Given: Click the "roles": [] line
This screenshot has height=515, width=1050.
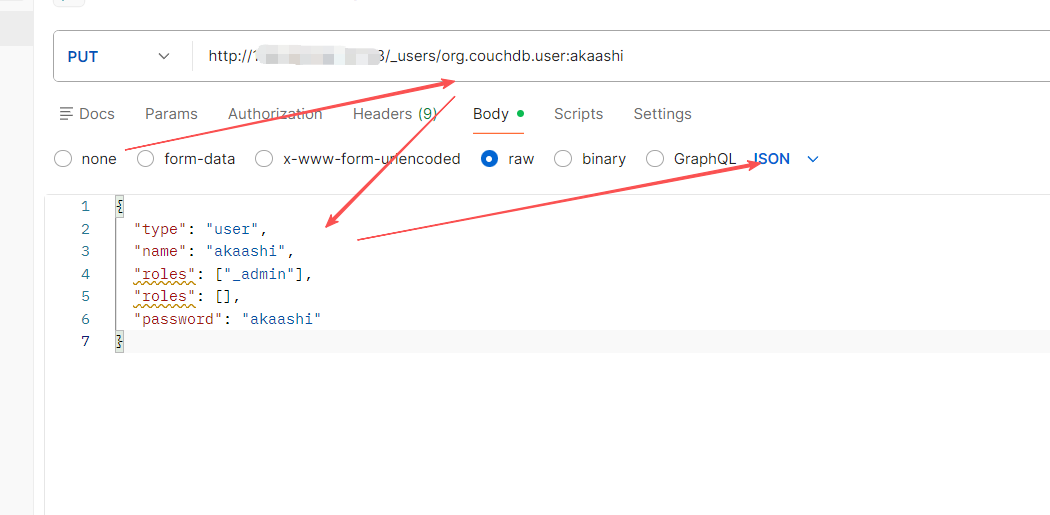Looking at the screenshot, I should (187, 297).
